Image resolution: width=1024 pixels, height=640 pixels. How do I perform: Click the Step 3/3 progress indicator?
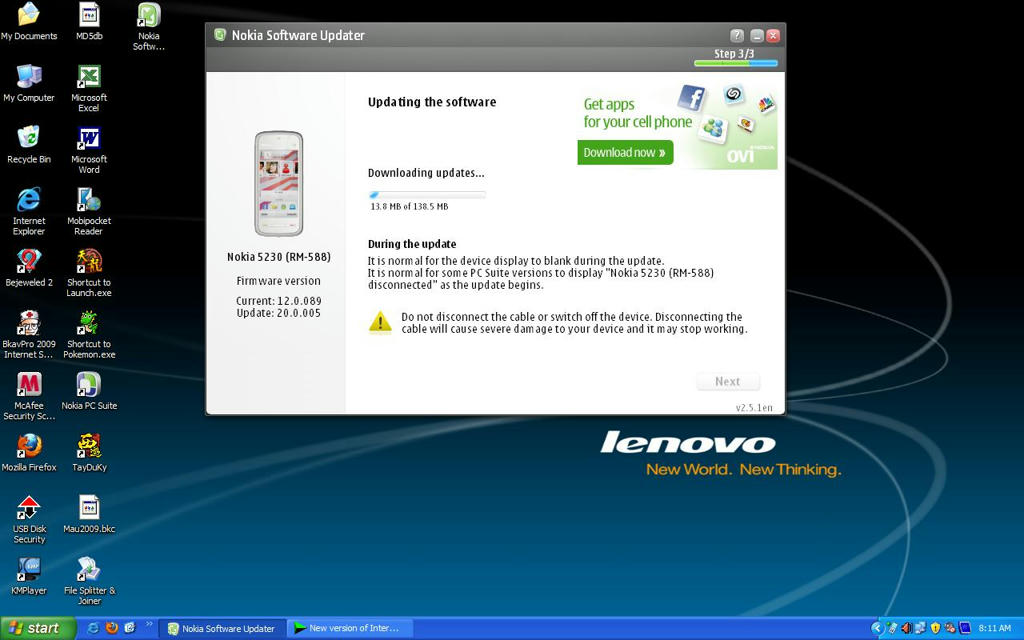coord(735,57)
